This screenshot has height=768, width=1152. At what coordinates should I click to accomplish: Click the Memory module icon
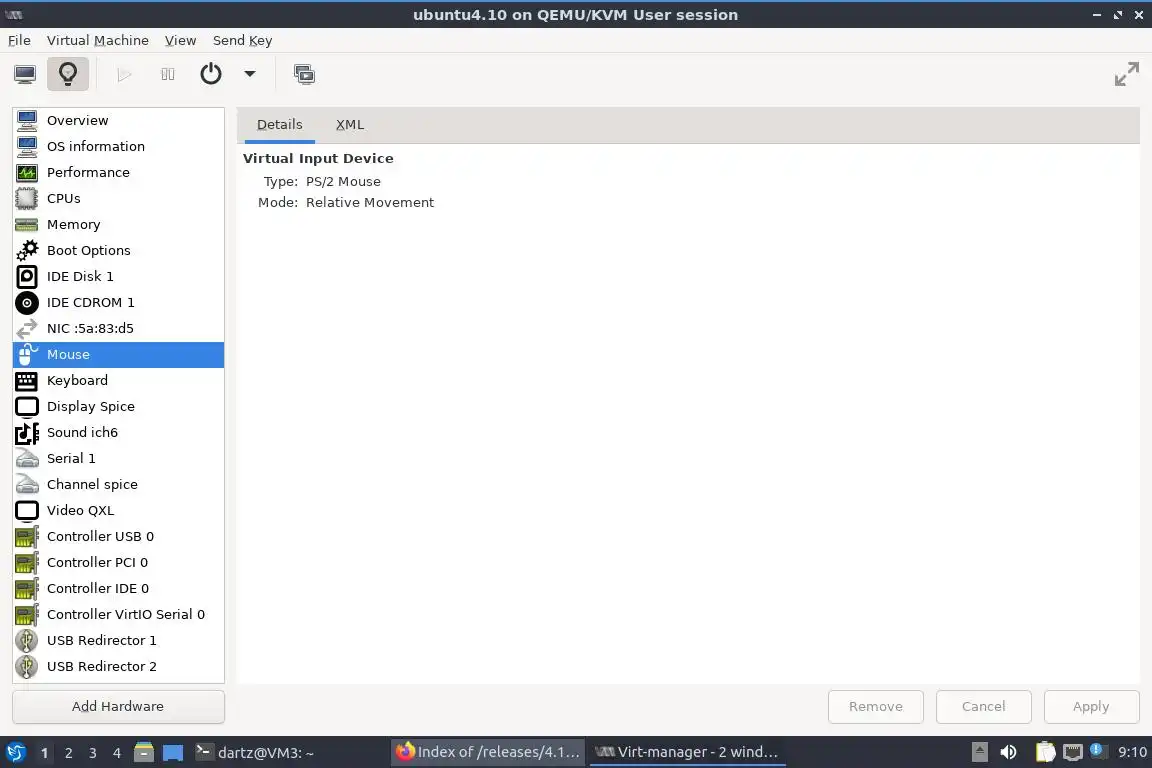[26, 225]
